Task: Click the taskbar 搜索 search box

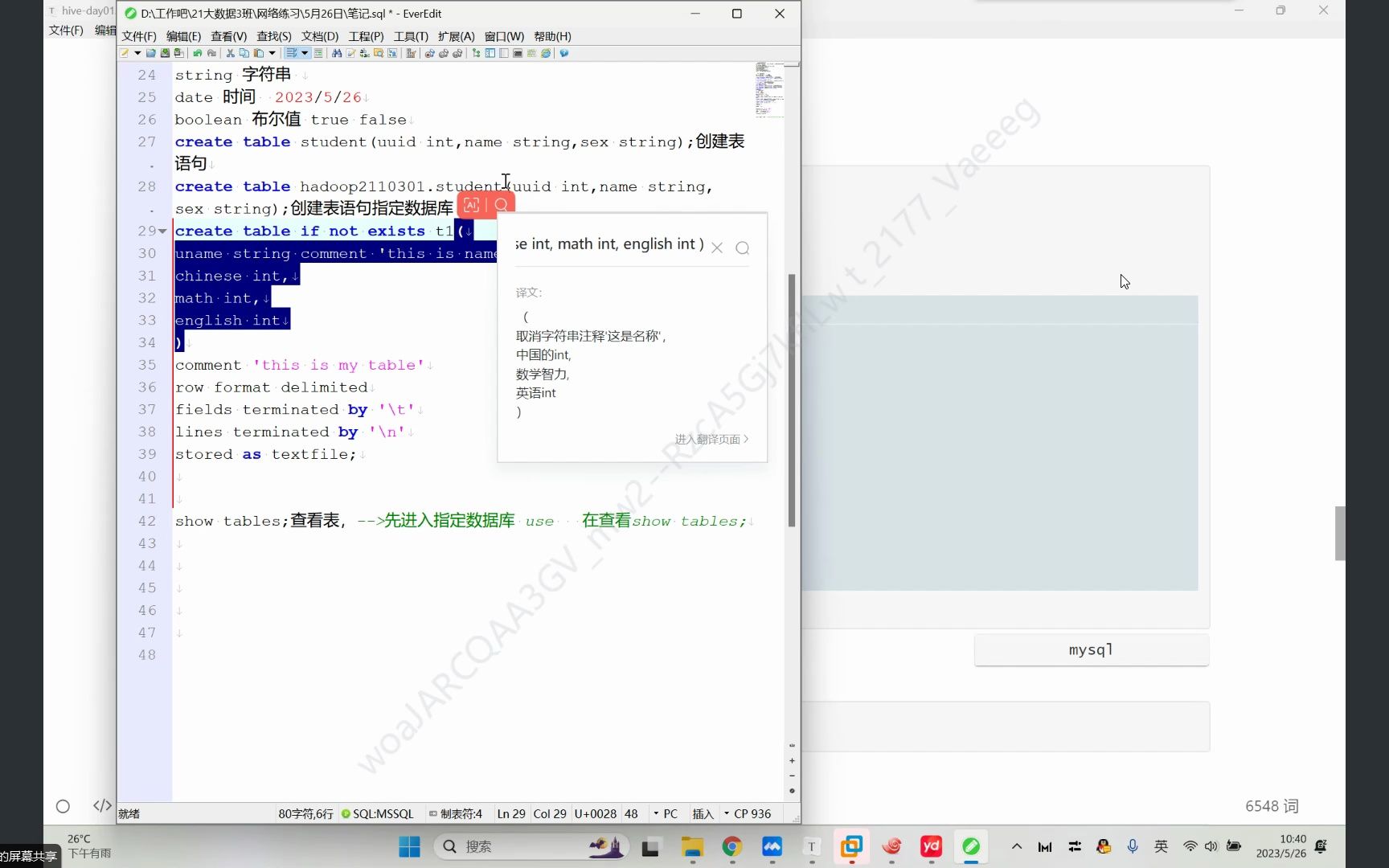Action: (531, 846)
